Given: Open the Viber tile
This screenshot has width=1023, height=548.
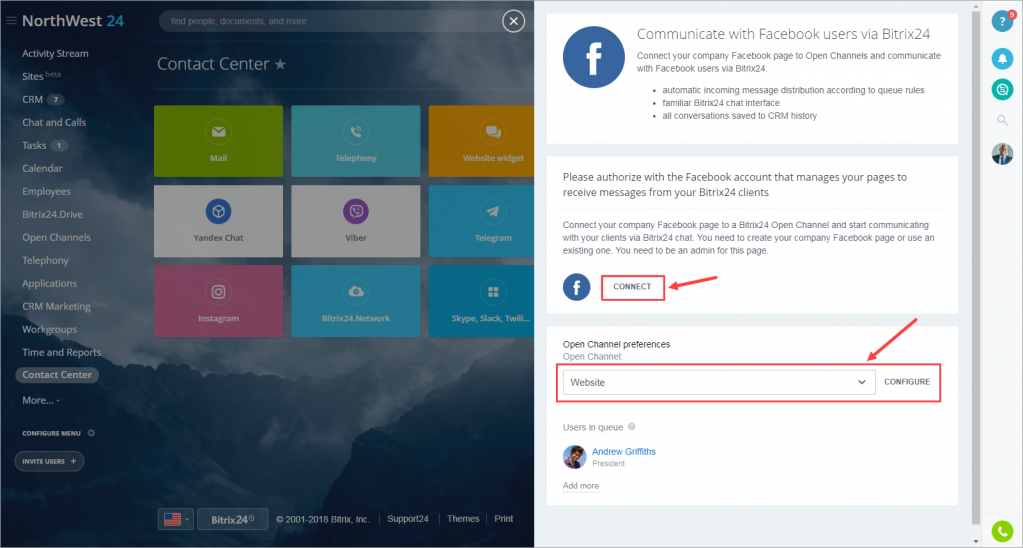Looking at the screenshot, I should [356, 221].
